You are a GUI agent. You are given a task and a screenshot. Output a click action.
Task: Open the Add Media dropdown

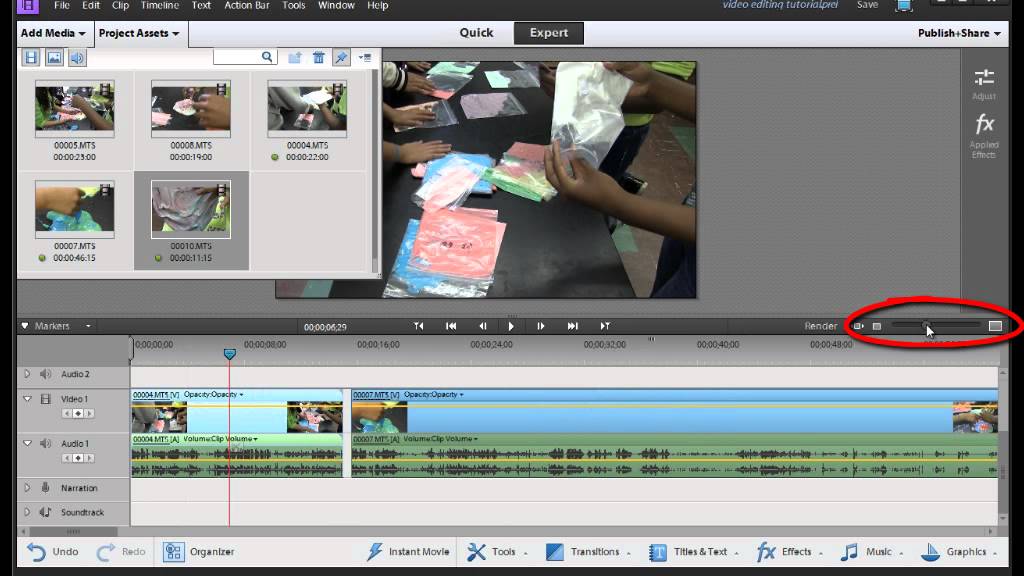(x=53, y=33)
